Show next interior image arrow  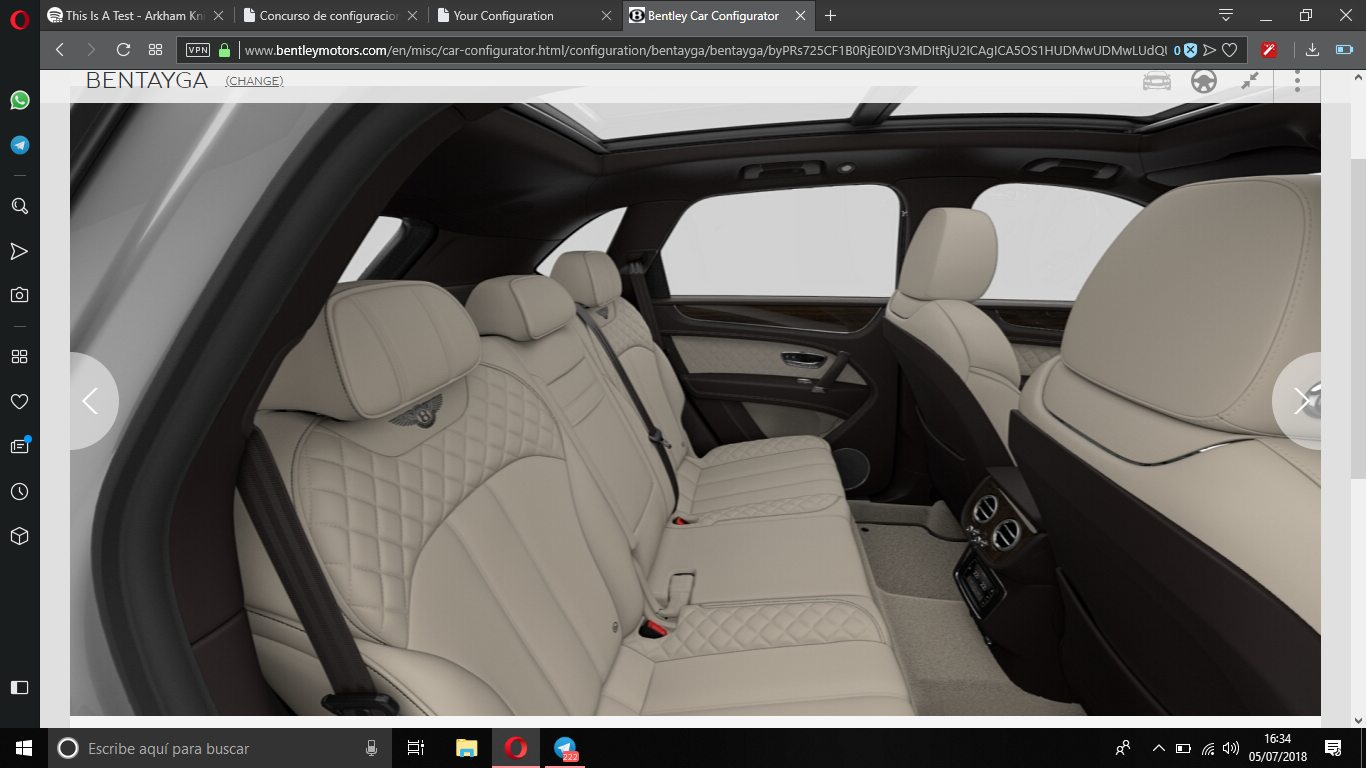click(x=1298, y=401)
